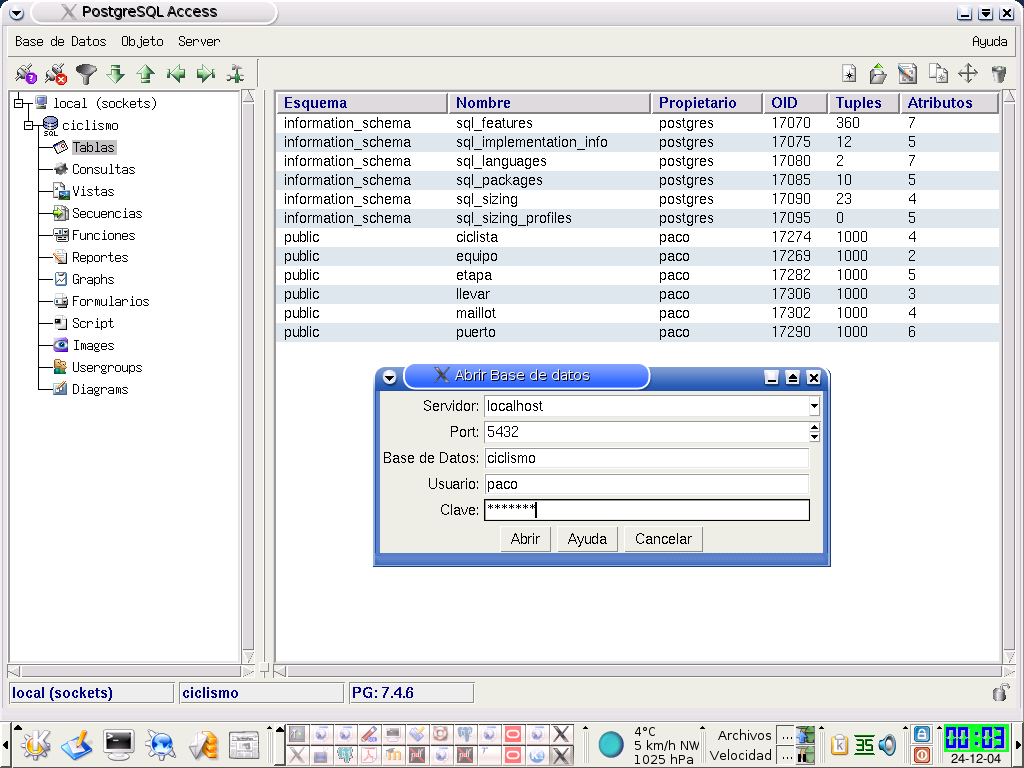Select Vistas in the tree
The image size is (1024, 768).
(93, 191)
